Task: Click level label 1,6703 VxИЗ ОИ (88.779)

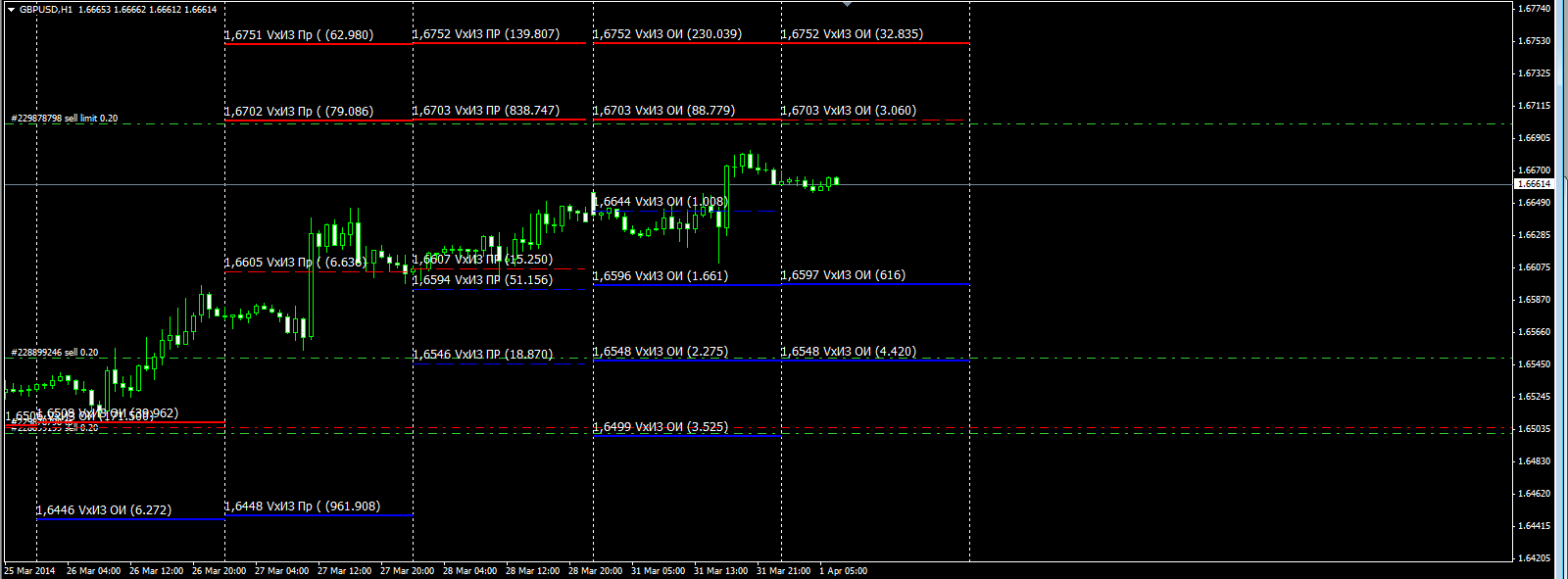Action: [x=664, y=111]
